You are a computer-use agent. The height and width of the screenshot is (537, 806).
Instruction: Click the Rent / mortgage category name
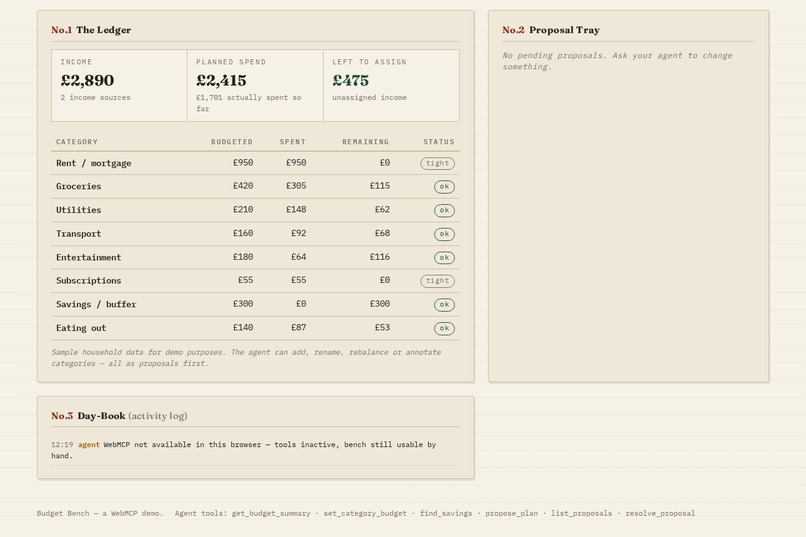click(94, 163)
